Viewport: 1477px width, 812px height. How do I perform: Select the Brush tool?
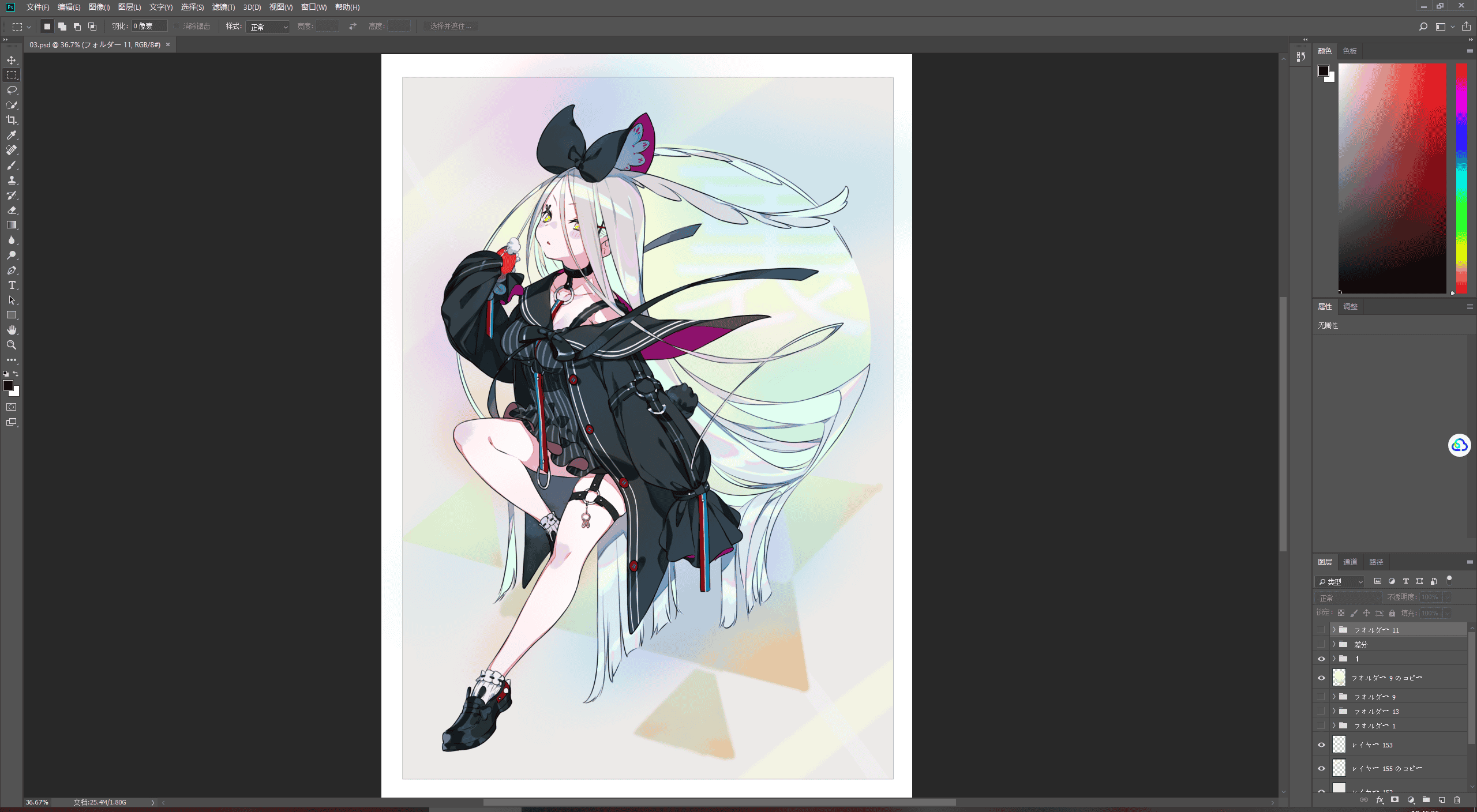tap(12, 165)
